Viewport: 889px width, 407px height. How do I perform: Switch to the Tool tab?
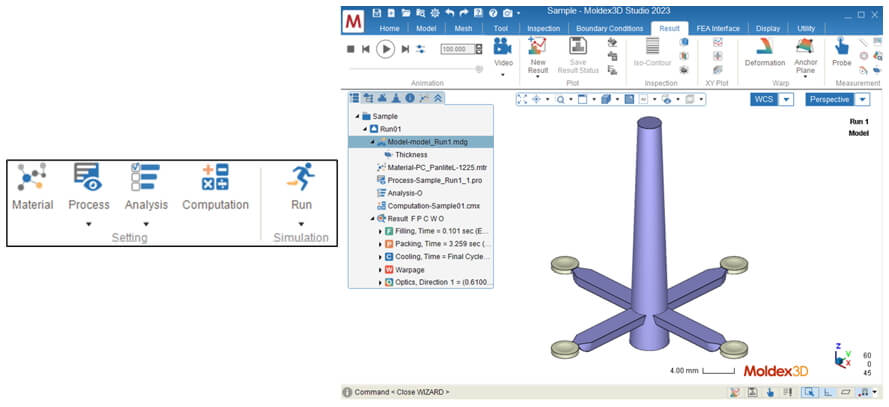[501, 28]
